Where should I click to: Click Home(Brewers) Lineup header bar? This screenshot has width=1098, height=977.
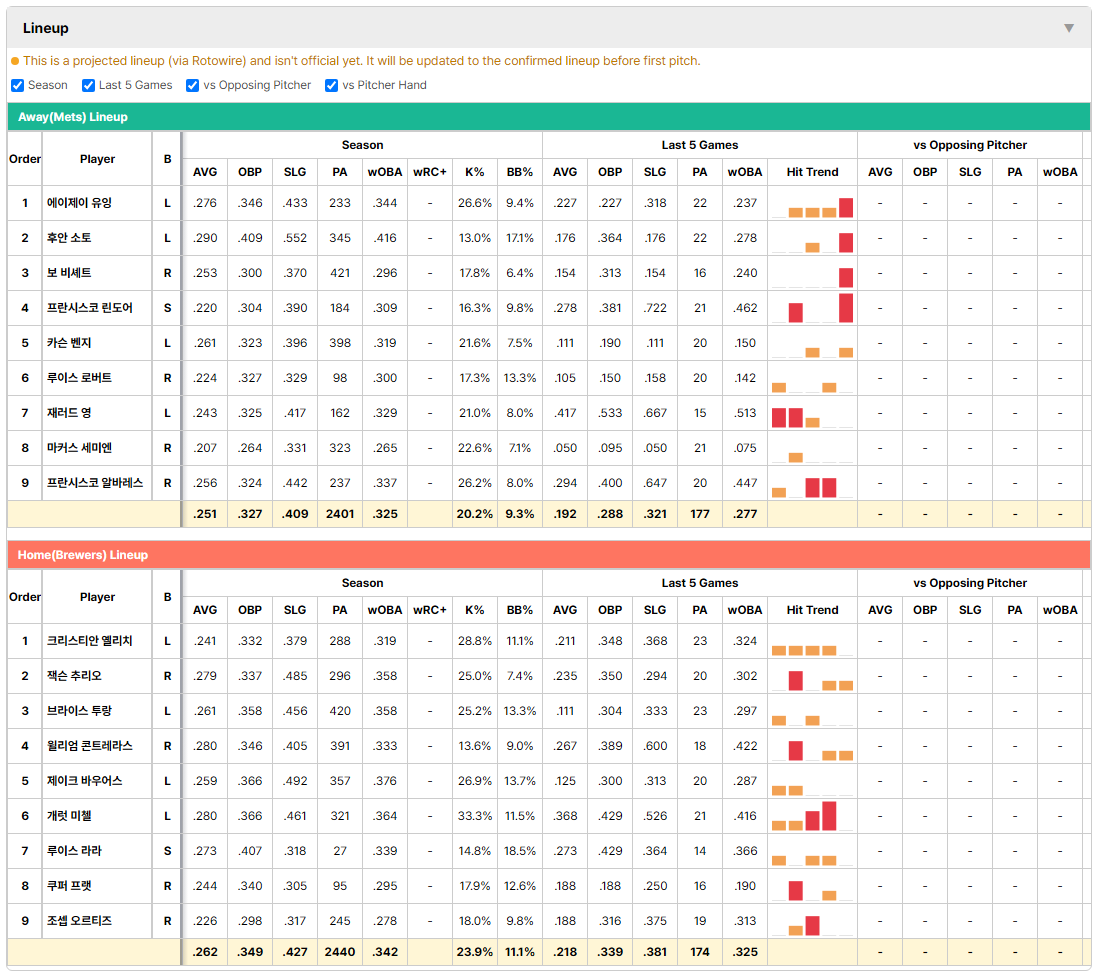[x=548, y=555]
